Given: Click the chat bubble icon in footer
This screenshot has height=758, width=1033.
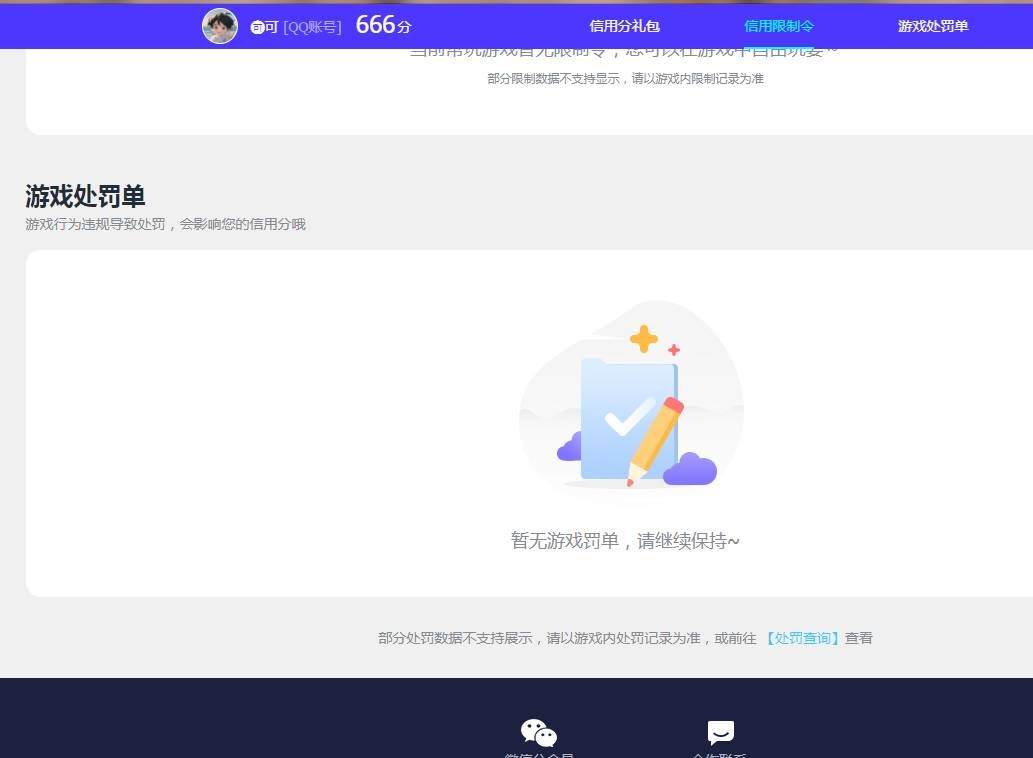Looking at the screenshot, I should [720, 732].
